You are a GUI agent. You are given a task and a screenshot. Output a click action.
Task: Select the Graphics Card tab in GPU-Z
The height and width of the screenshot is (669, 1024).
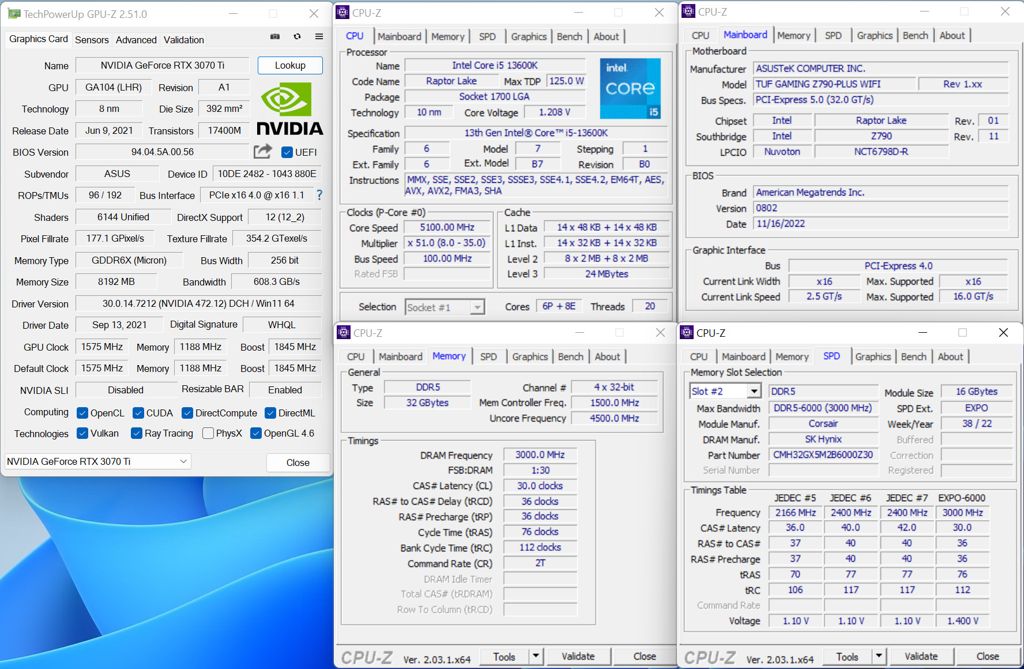(x=39, y=39)
